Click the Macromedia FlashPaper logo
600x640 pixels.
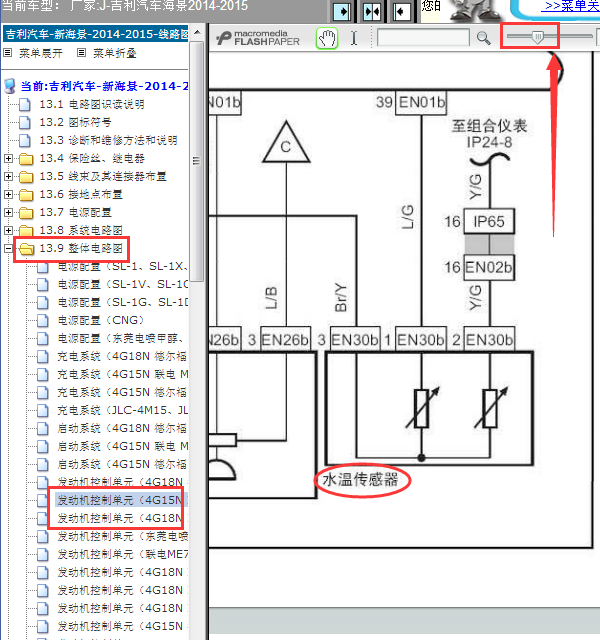point(258,38)
